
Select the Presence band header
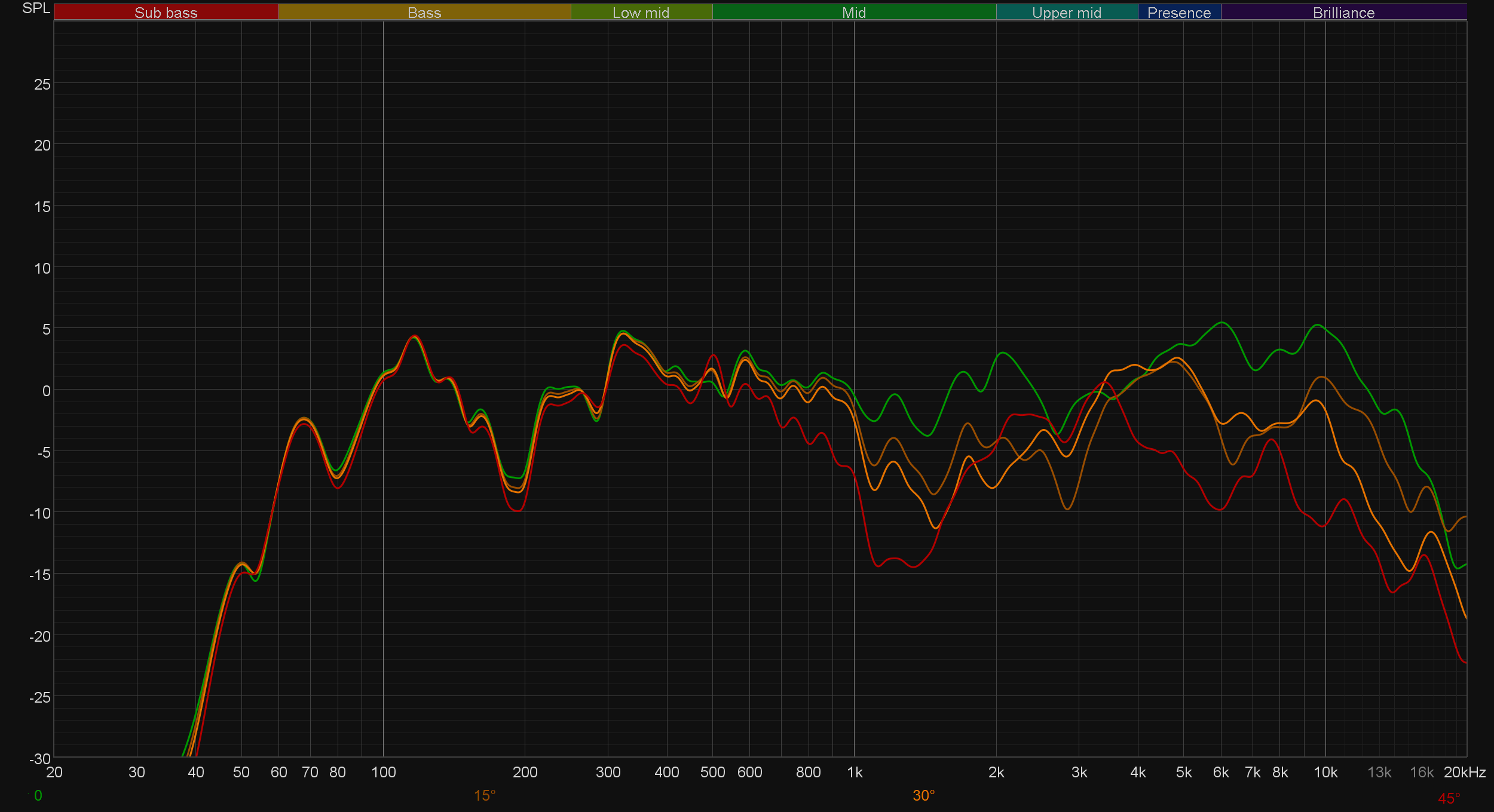pos(1178,13)
